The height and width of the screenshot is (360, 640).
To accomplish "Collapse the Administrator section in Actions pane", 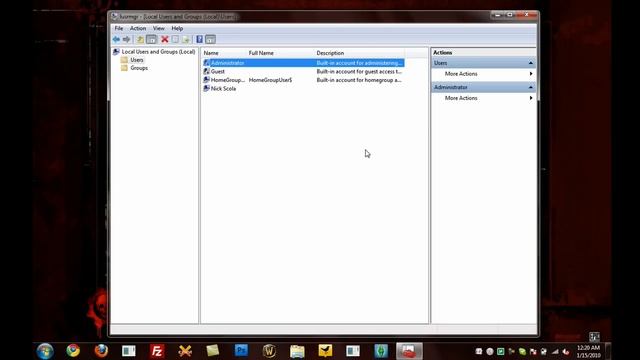I will [531, 87].
